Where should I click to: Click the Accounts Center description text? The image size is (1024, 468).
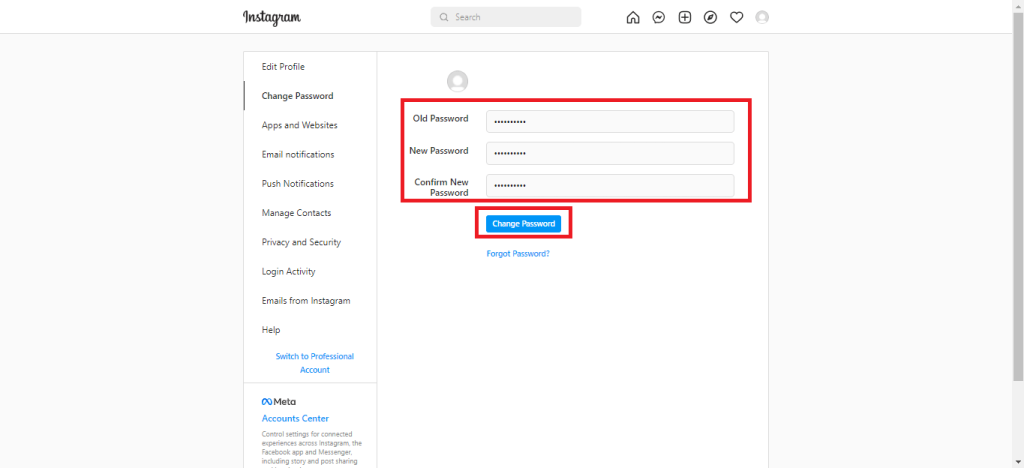[x=310, y=449]
